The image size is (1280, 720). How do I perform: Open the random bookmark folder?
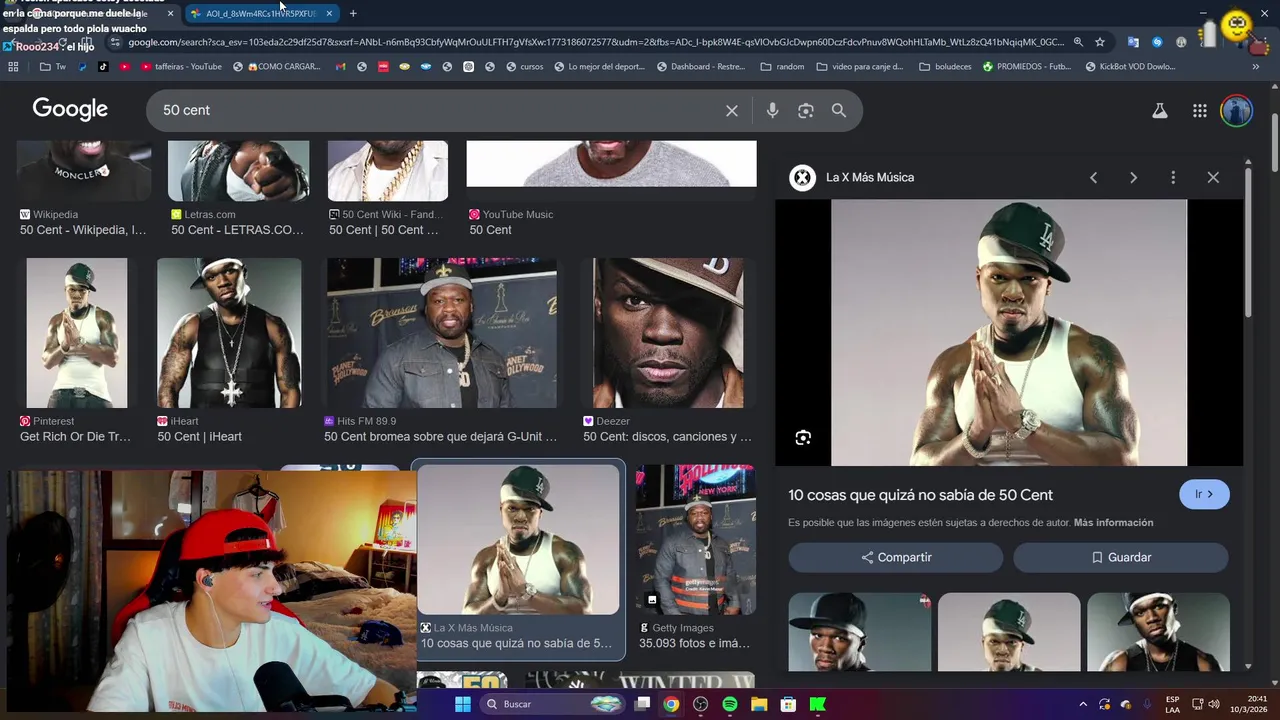point(782,67)
